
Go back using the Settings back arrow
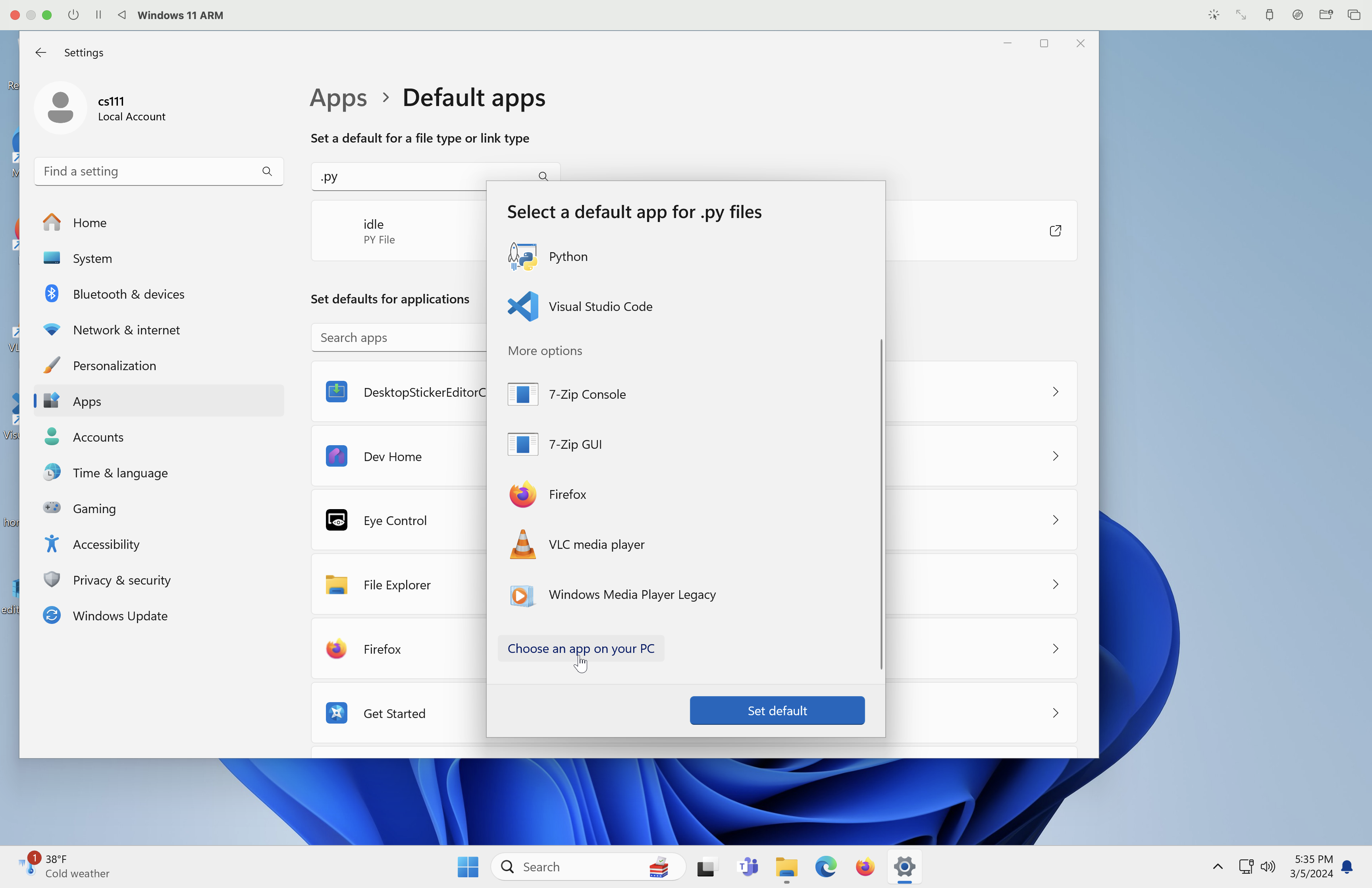(40, 52)
